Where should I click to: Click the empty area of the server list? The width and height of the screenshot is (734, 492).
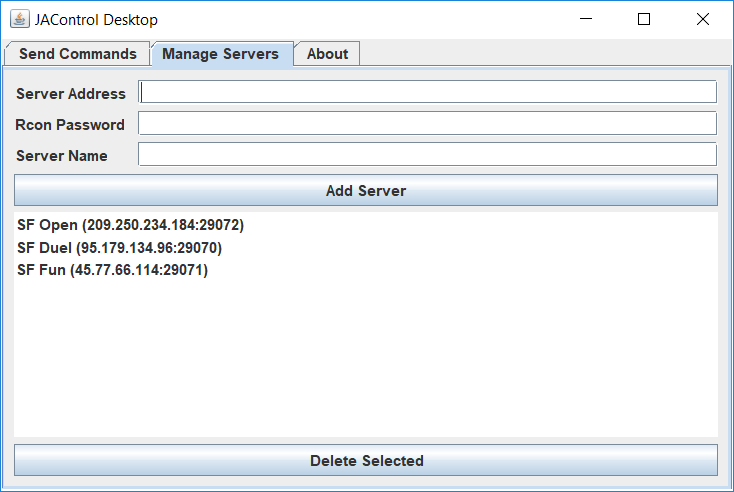(366, 358)
